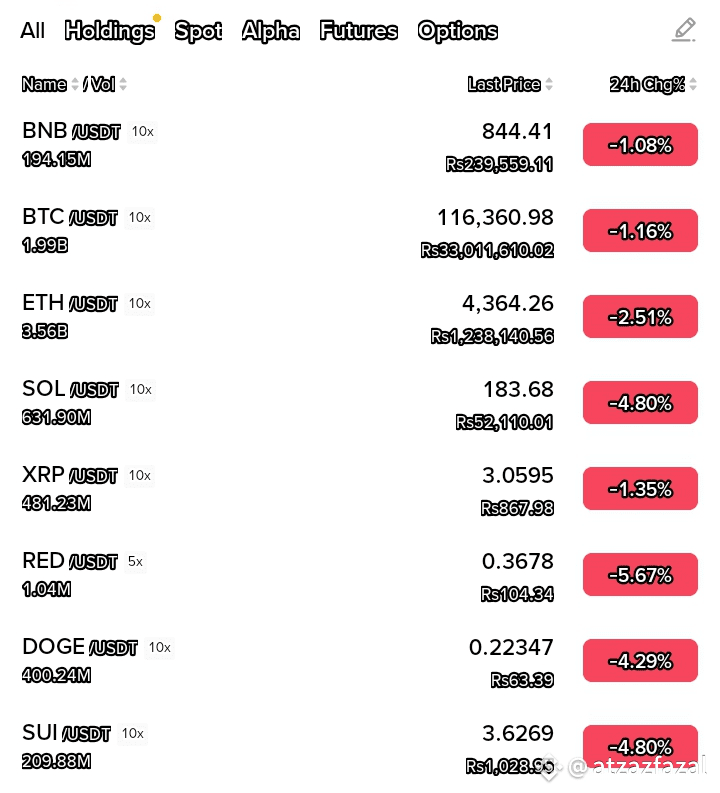This screenshot has width=720, height=793.
Task: Select the Spot tab
Action: pyautogui.click(x=198, y=31)
